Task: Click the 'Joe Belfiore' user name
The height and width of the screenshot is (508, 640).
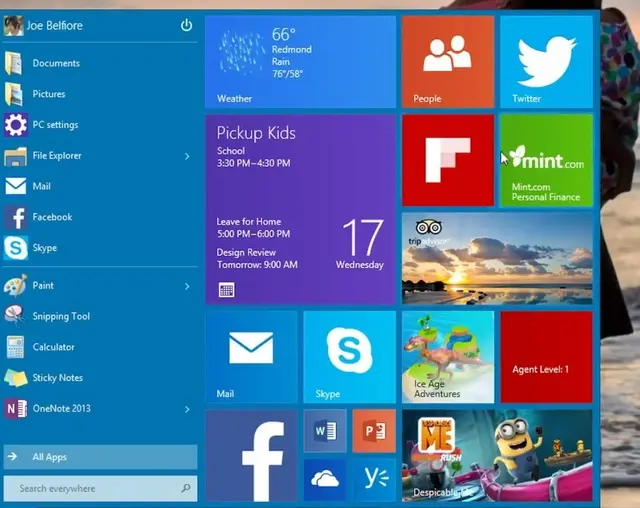Action: [x=55, y=26]
